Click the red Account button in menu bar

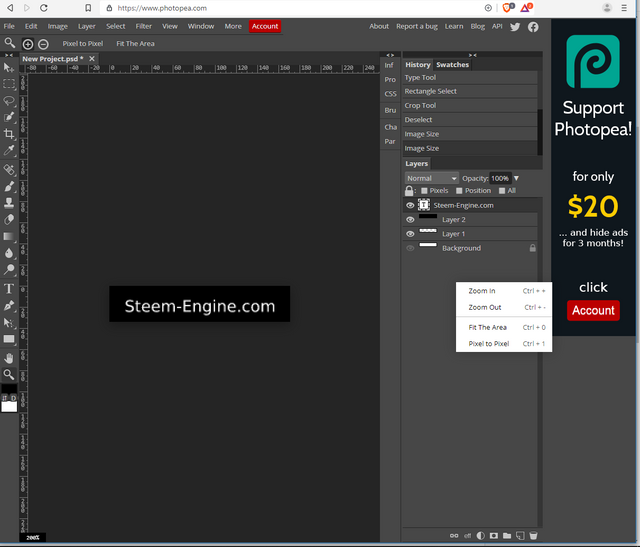pos(265,26)
